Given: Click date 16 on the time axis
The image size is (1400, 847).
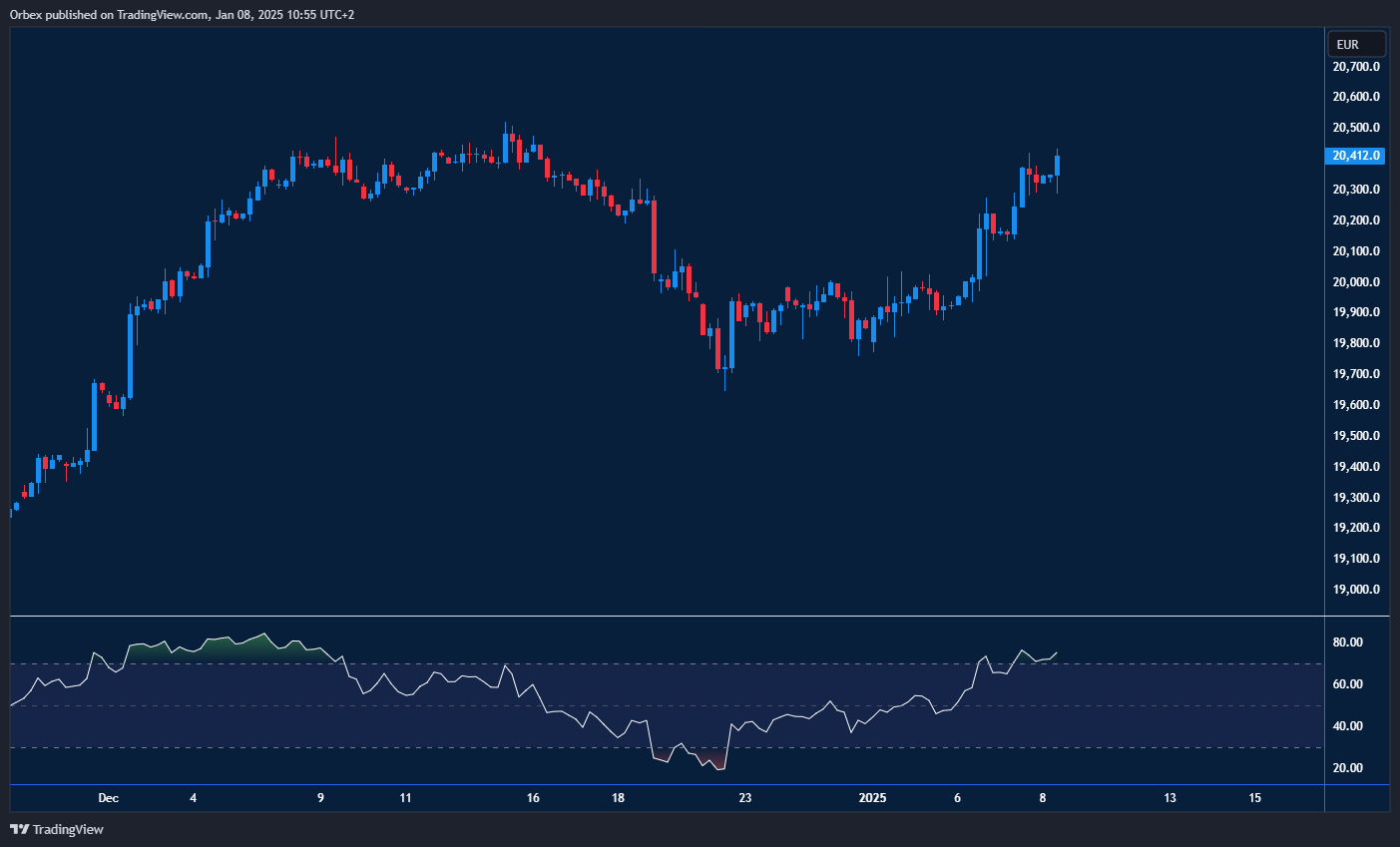Looking at the screenshot, I should [x=533, y=798].
